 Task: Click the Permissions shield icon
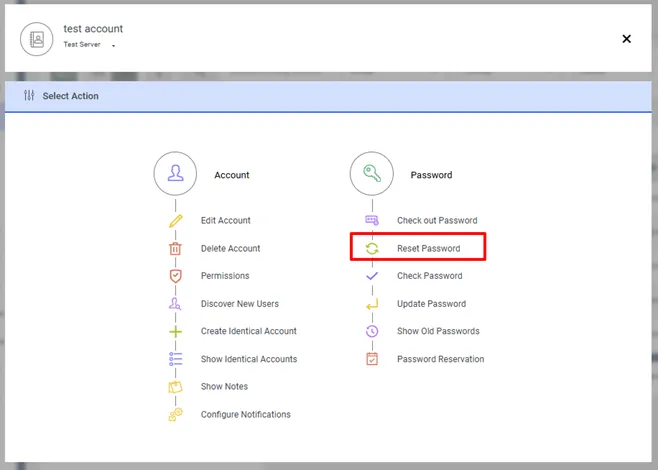click(175, 276)
